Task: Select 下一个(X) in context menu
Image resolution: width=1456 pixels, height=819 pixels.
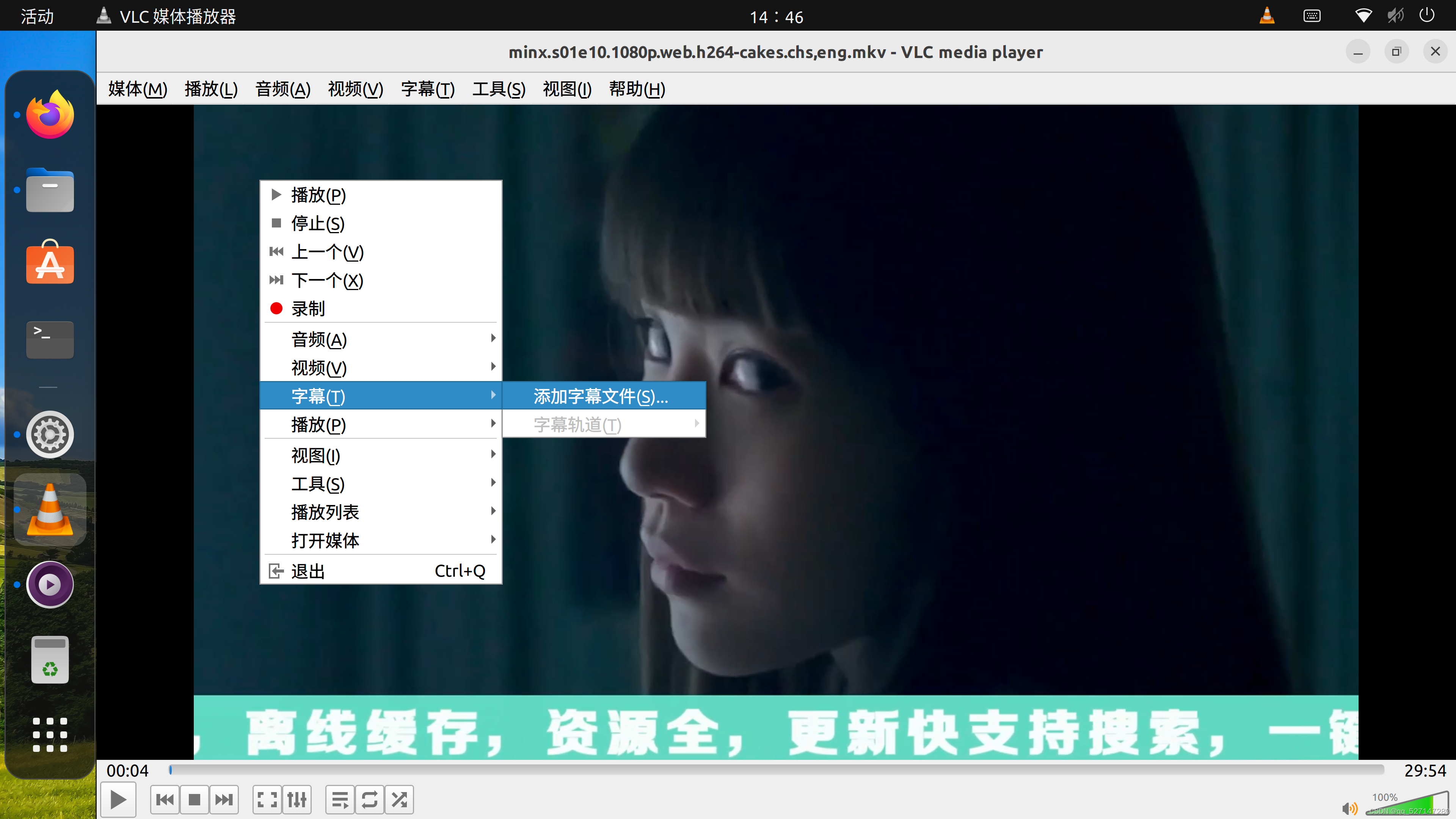Action: point(381,280)
